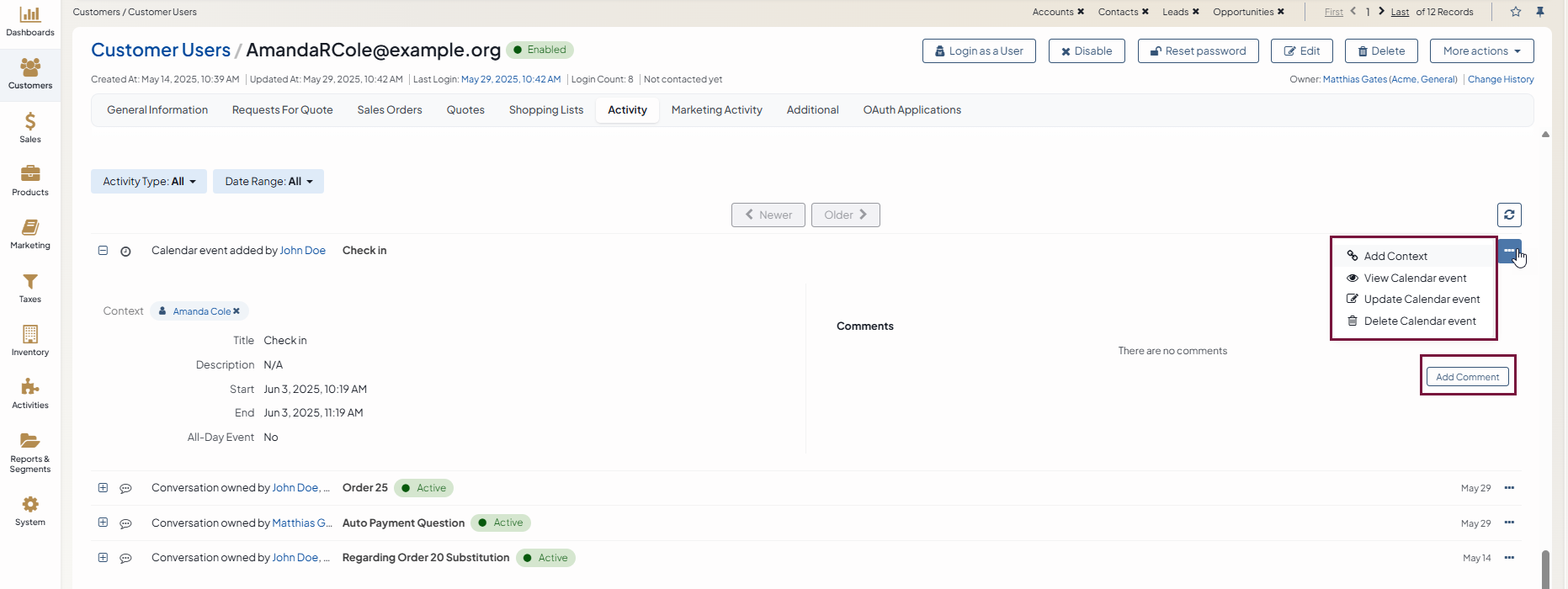Open the More actions dropdown

tap(1481, 51)
